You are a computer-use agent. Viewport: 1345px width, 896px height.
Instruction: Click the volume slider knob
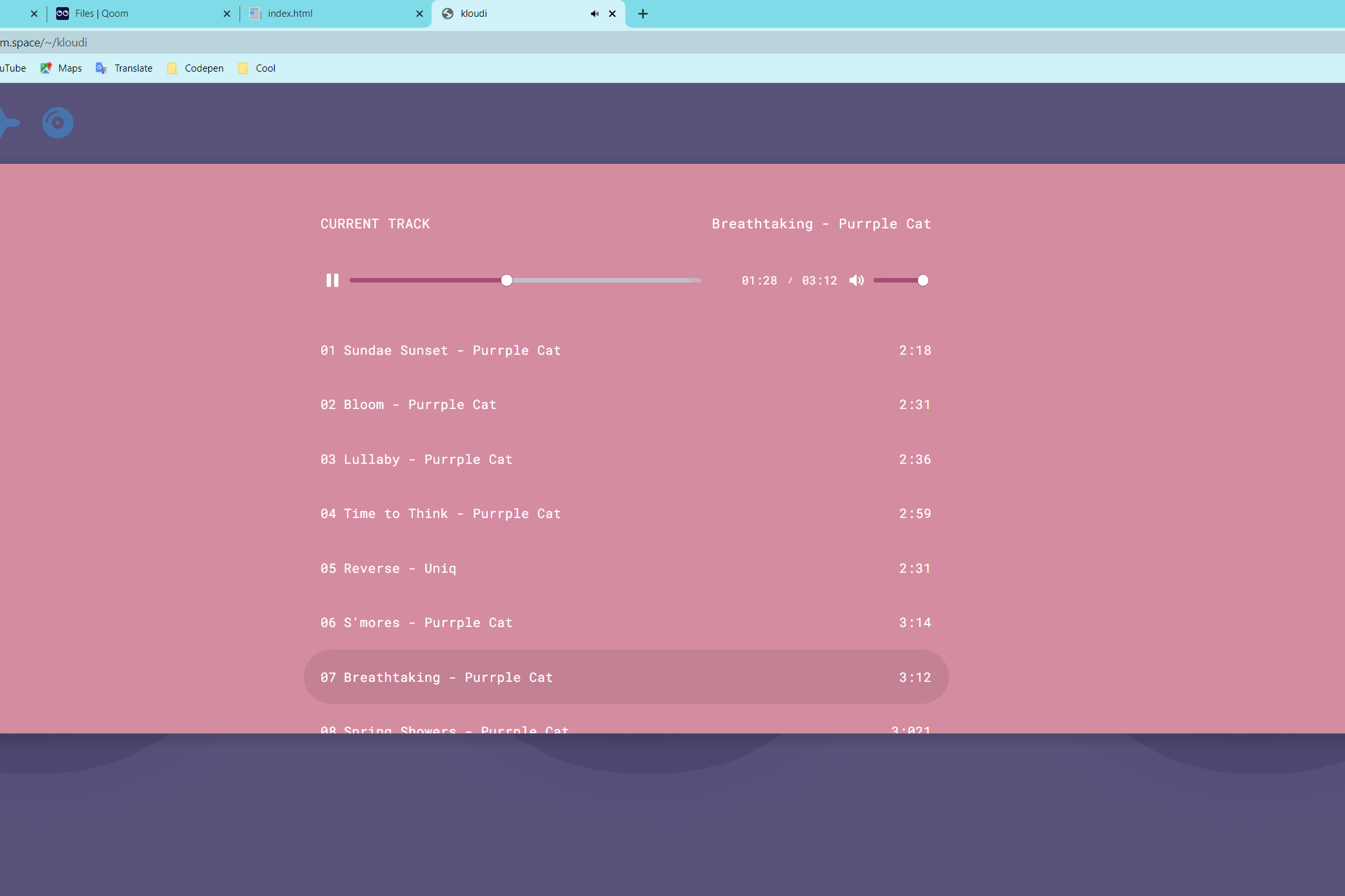pyautogui.click(x=922, y=281)
